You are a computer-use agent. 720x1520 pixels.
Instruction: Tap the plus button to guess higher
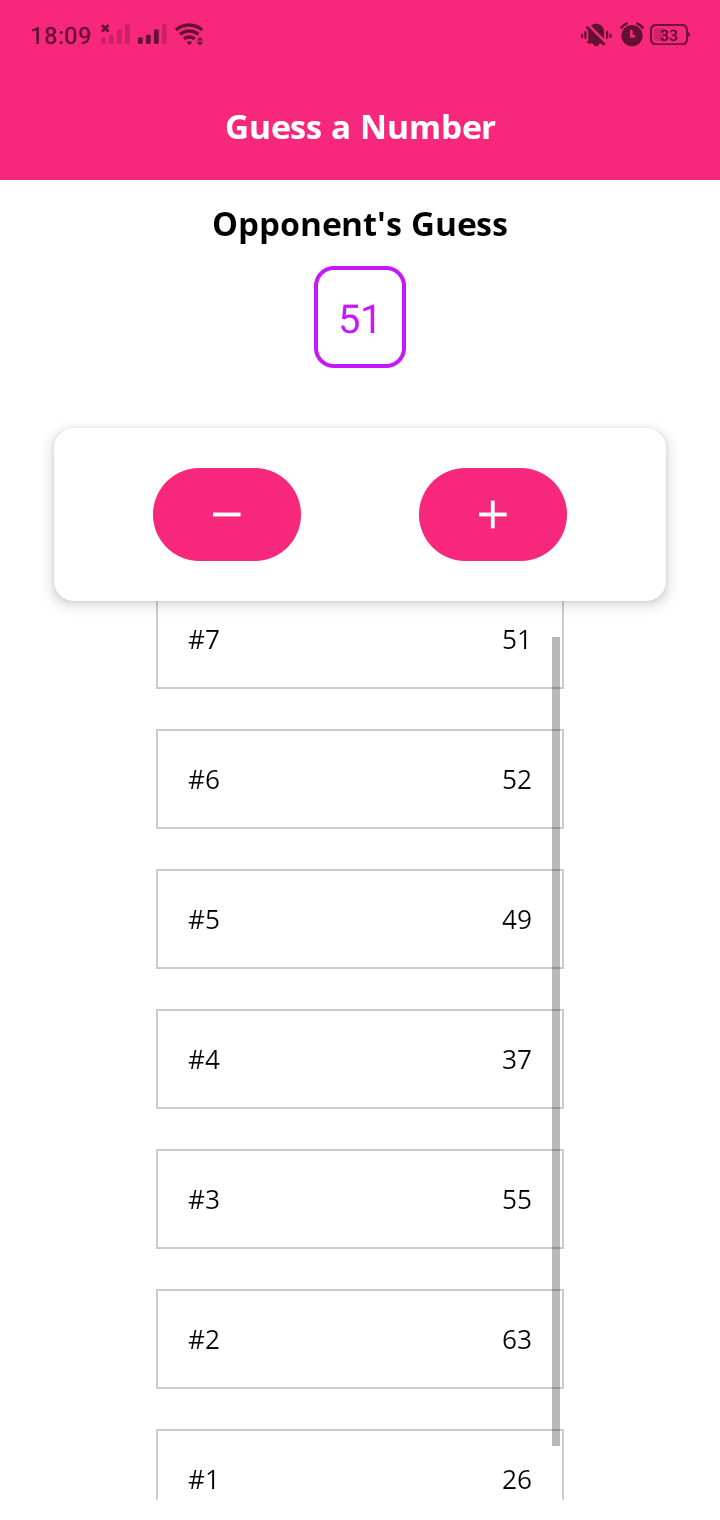click(x=492, y=514)
